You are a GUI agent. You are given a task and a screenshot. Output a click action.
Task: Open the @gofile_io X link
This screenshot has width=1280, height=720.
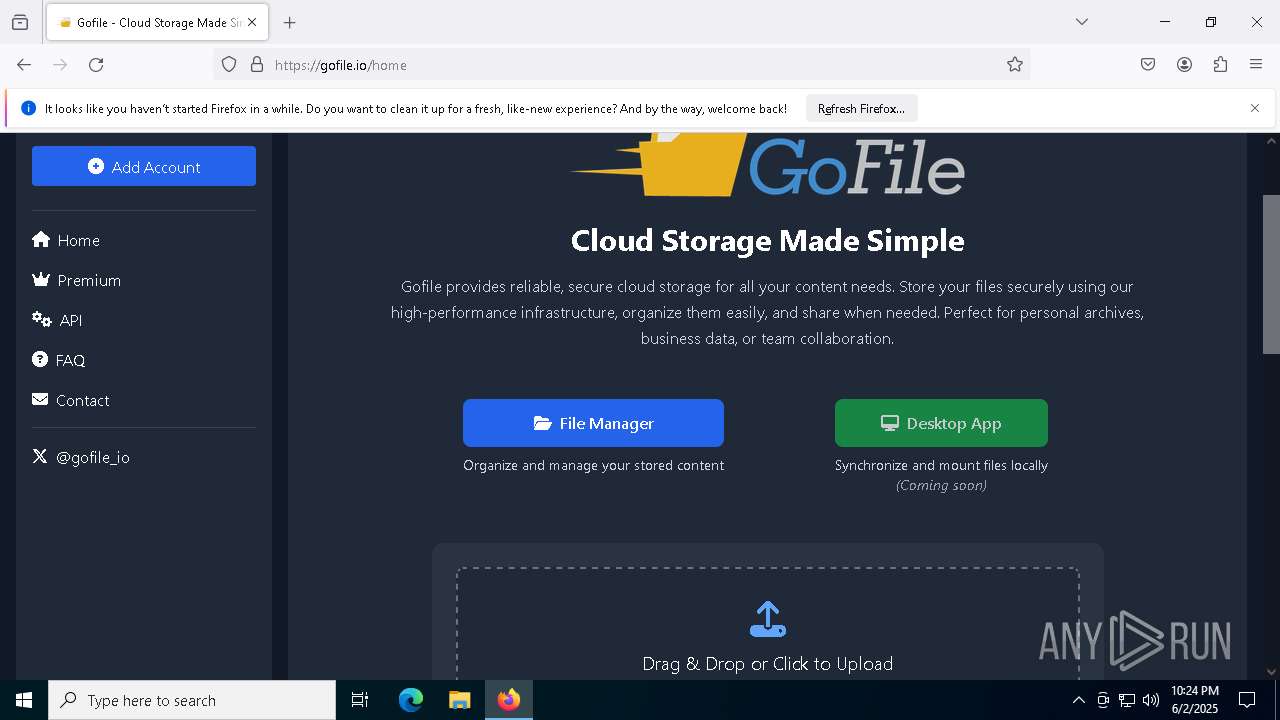coord(81,457)
